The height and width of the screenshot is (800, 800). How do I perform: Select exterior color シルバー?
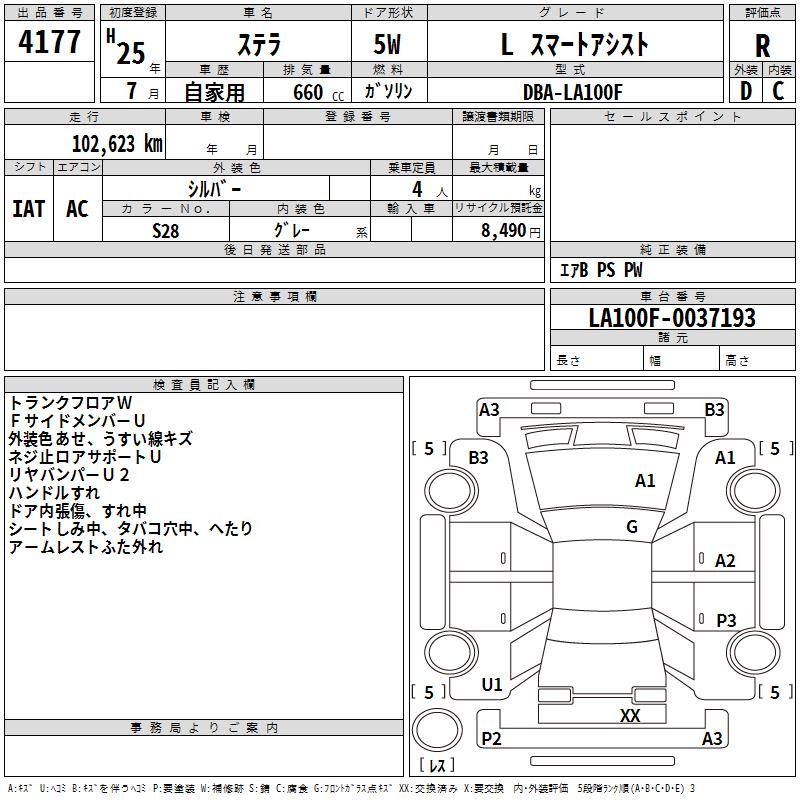[x=214, y=189]
